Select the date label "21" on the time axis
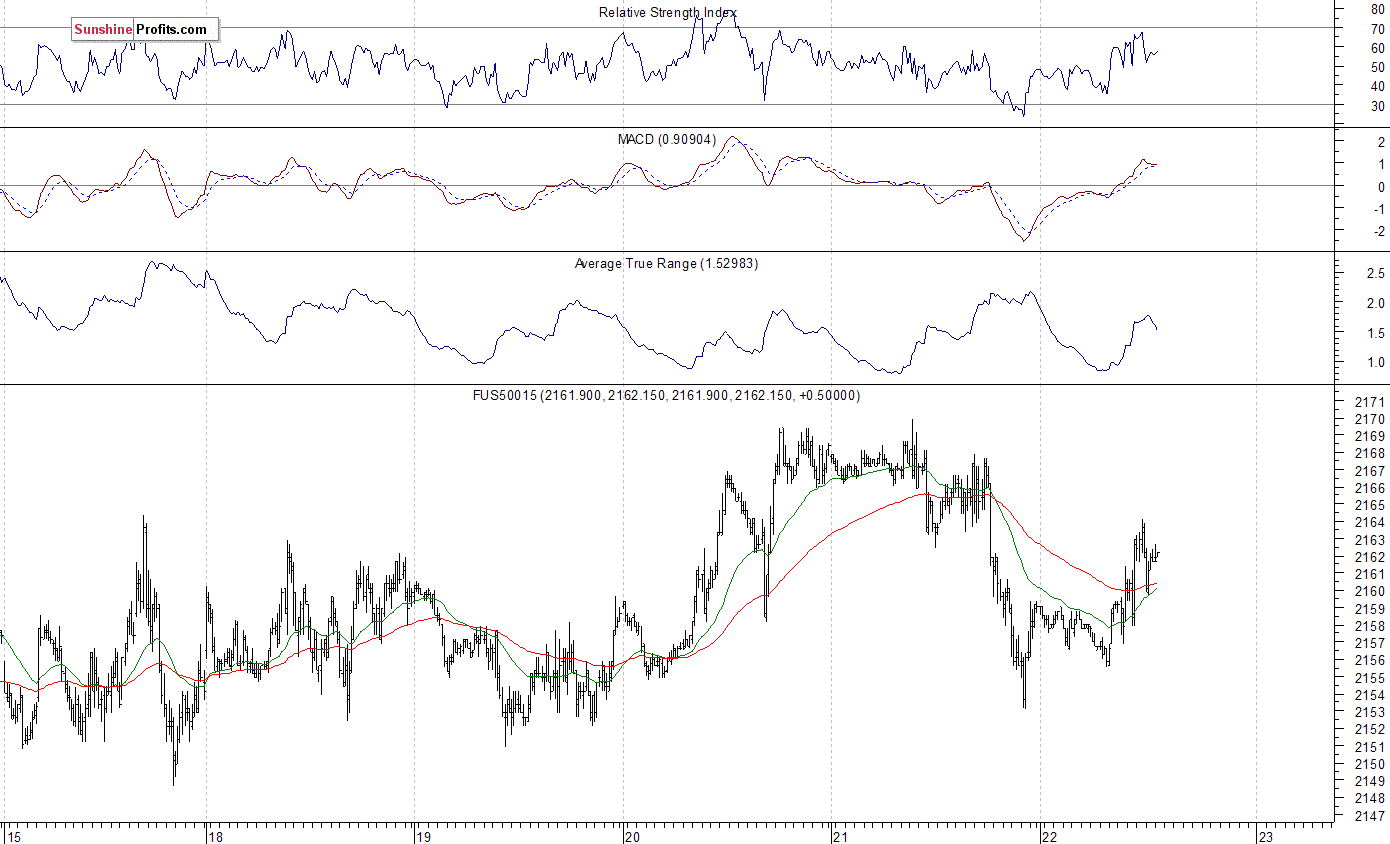Viewport: 1390px width, 844px height. (841, 836)
